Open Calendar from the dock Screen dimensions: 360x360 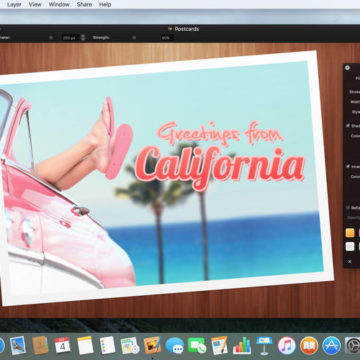62,345
